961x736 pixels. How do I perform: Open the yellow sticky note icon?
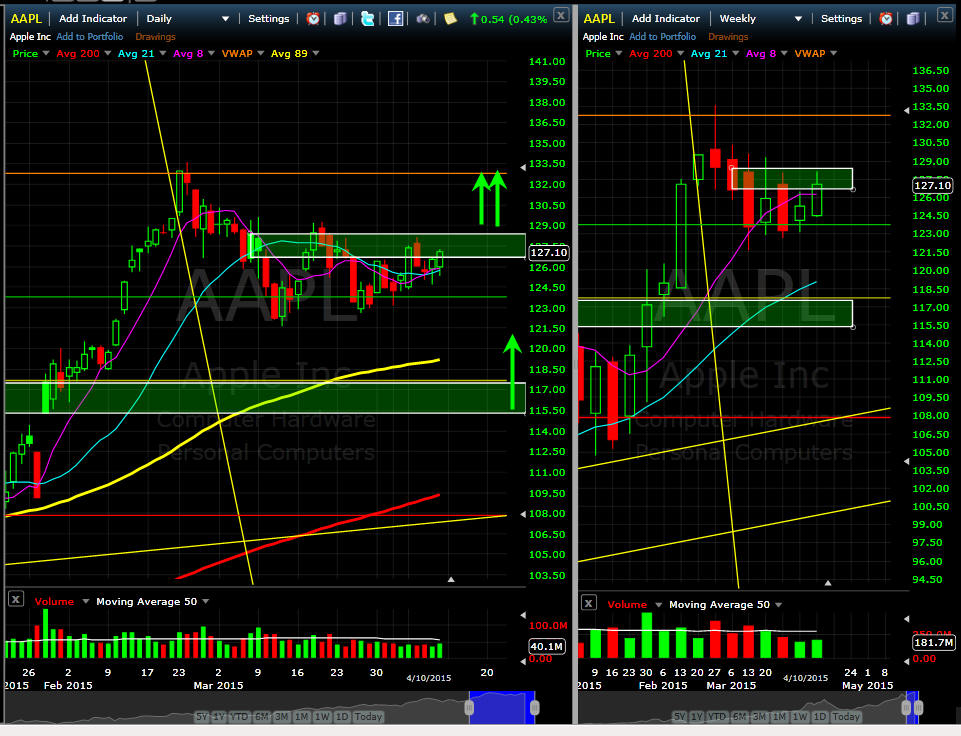click(x=450, y=18)
